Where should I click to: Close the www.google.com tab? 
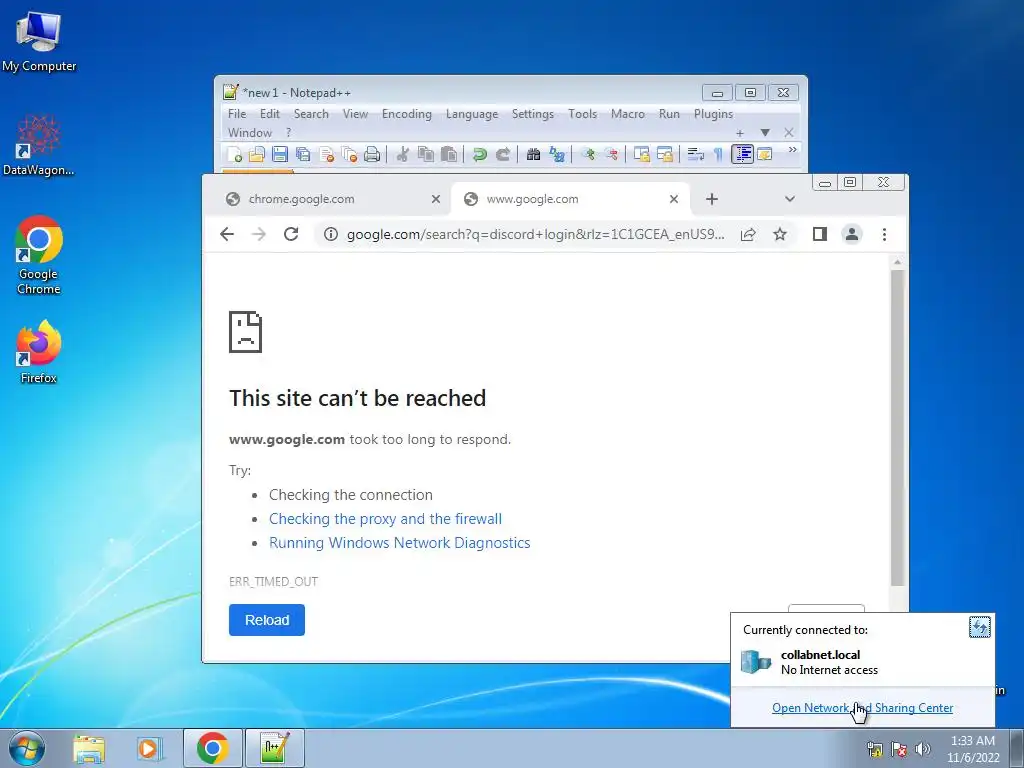(674, 199)
